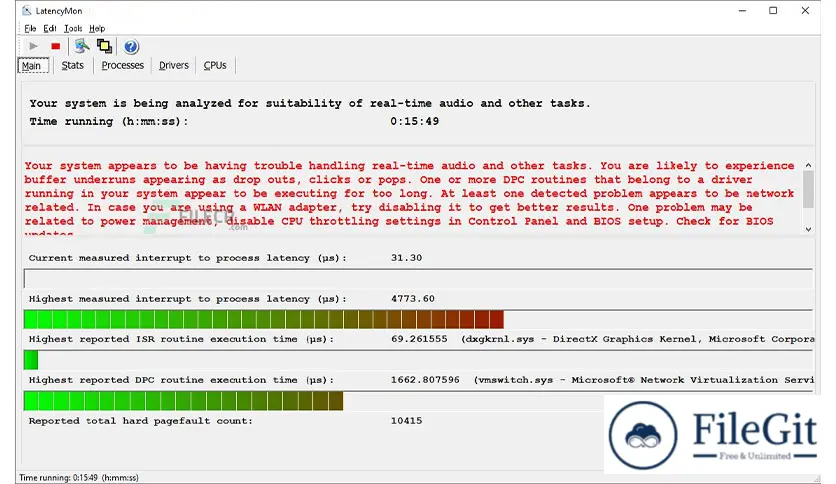Switch to the CPUs tab
Viewport: 836px width, 484px height.
coord(215,65)
